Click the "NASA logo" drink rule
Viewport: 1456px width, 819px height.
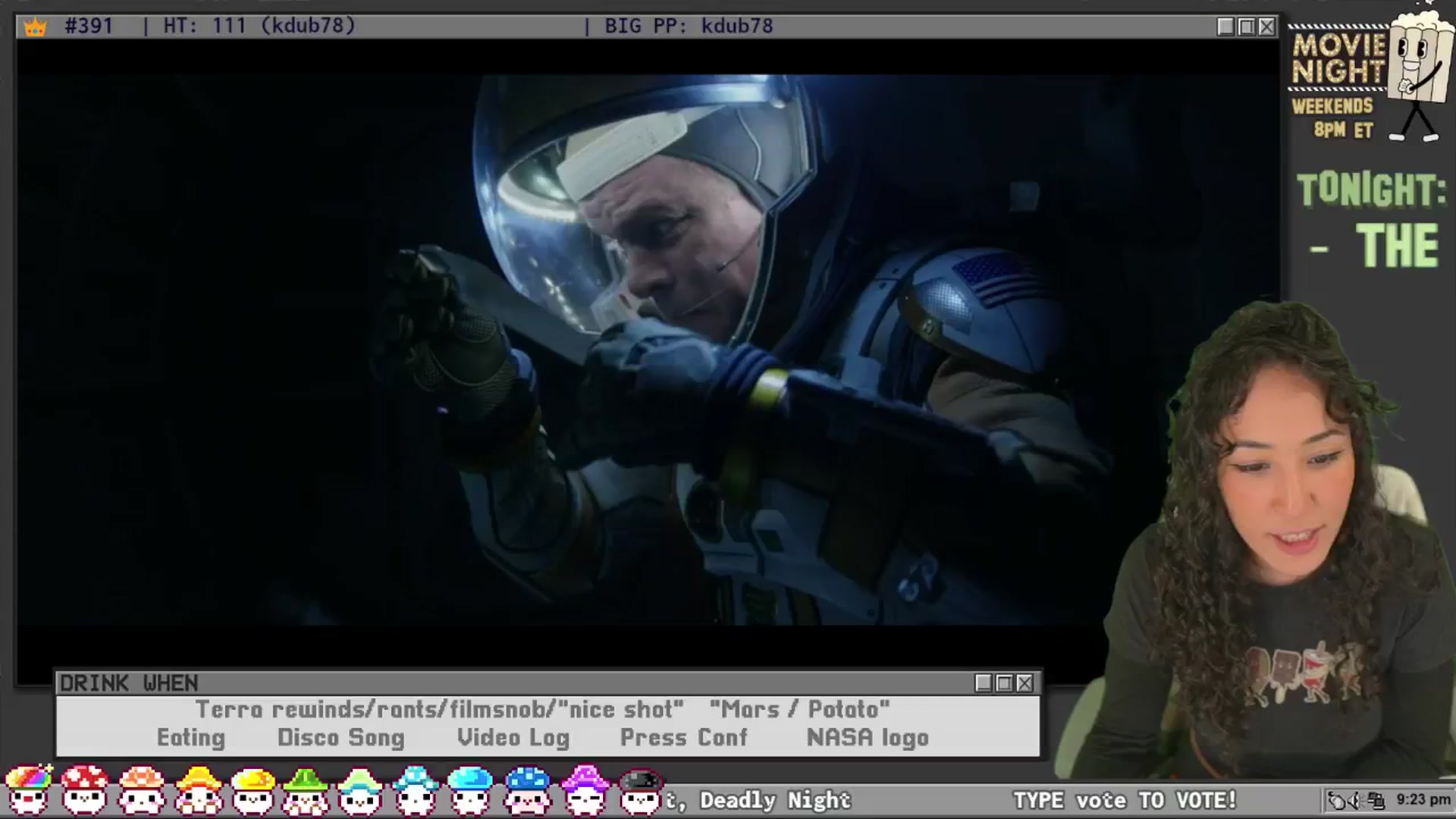[x=868, y=738]
